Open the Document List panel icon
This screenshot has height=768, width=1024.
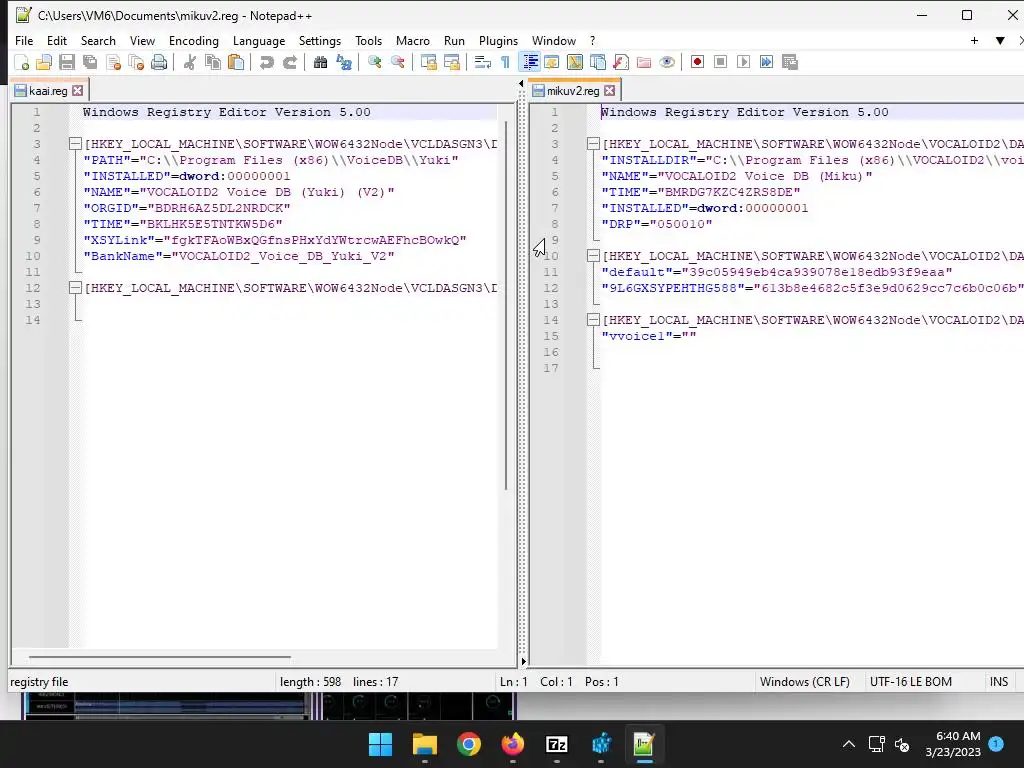[598, 62]
